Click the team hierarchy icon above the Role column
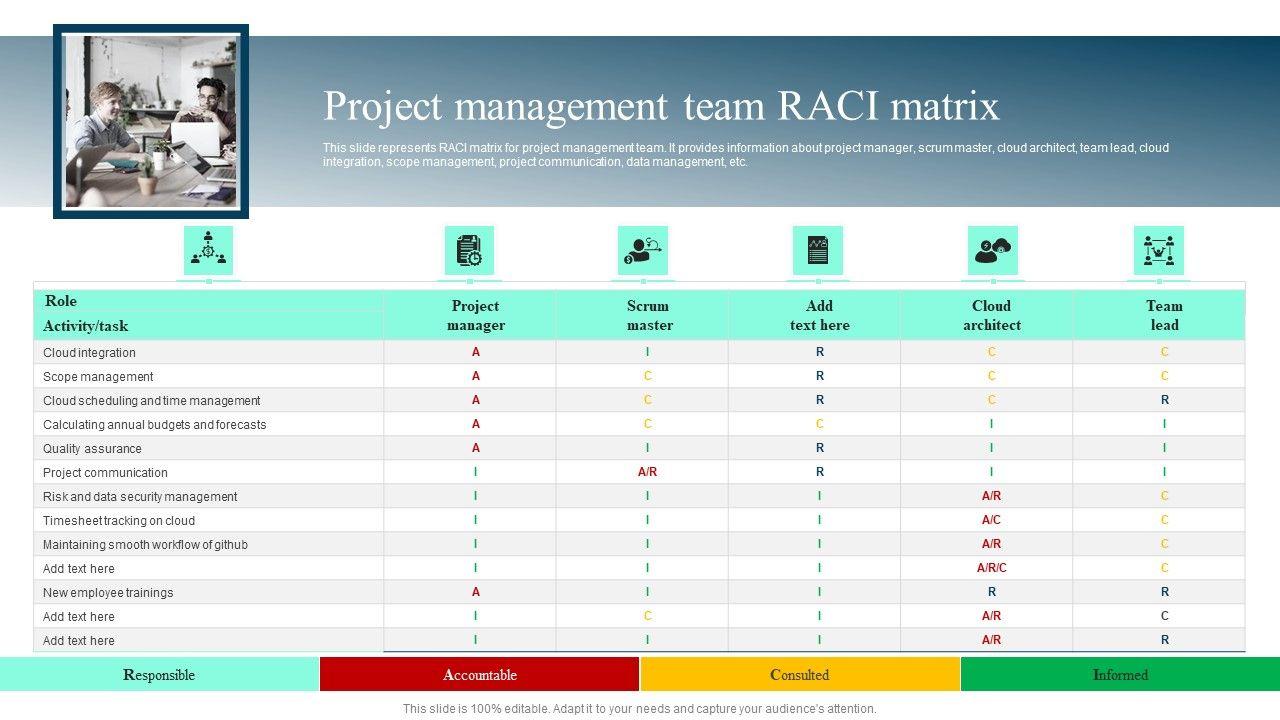1280x720 pixels. [x=208, y=250]
